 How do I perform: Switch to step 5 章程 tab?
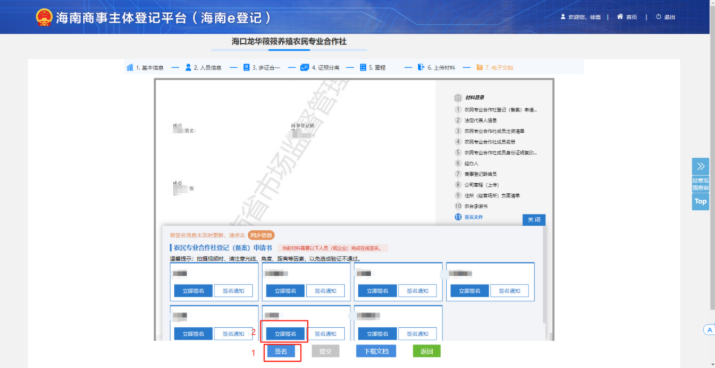click(373, 67)
